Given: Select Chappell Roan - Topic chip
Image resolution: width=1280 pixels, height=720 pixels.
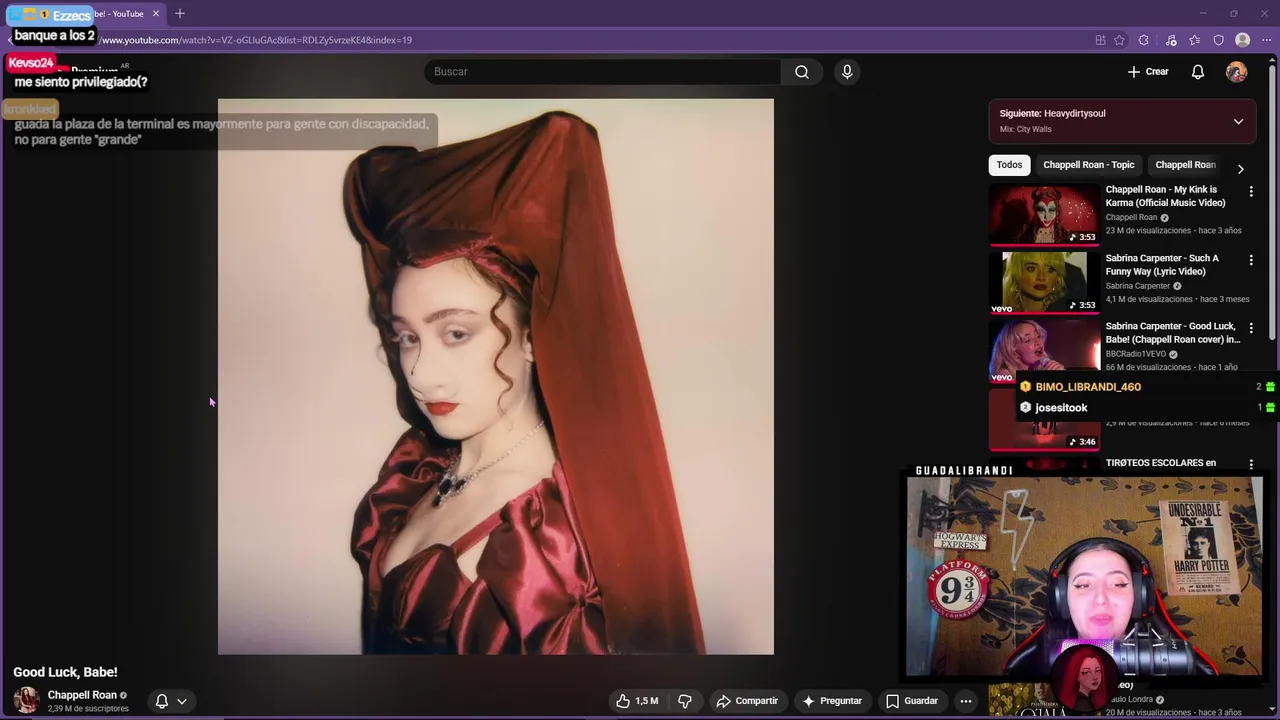Looking at the screenshot, I should [x=1089, y=165].
